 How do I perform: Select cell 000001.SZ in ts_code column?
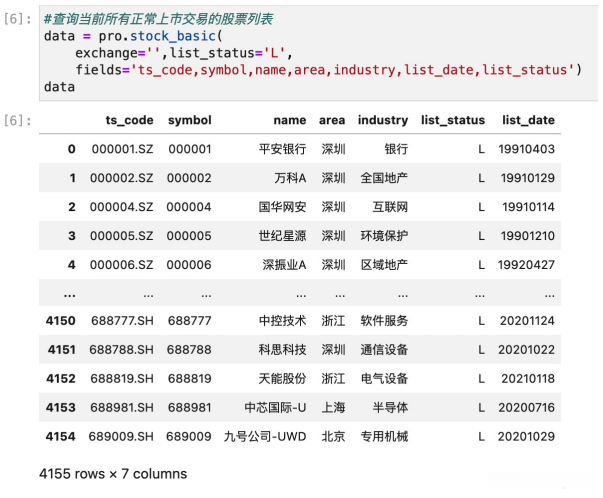click(122, 149)
